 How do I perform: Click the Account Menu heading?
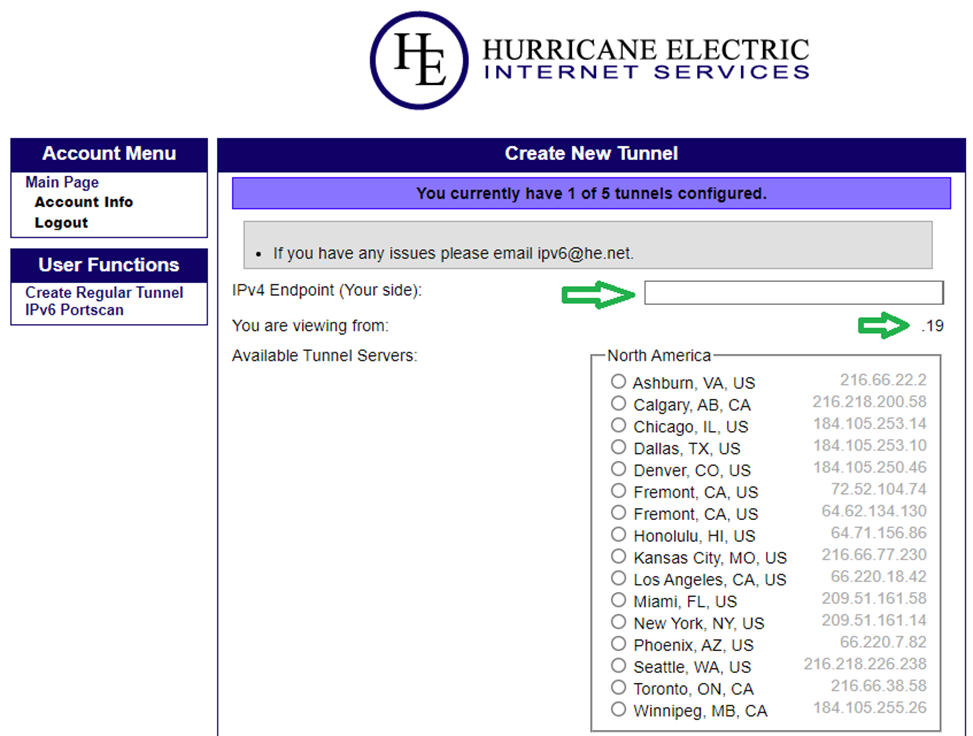109,153
